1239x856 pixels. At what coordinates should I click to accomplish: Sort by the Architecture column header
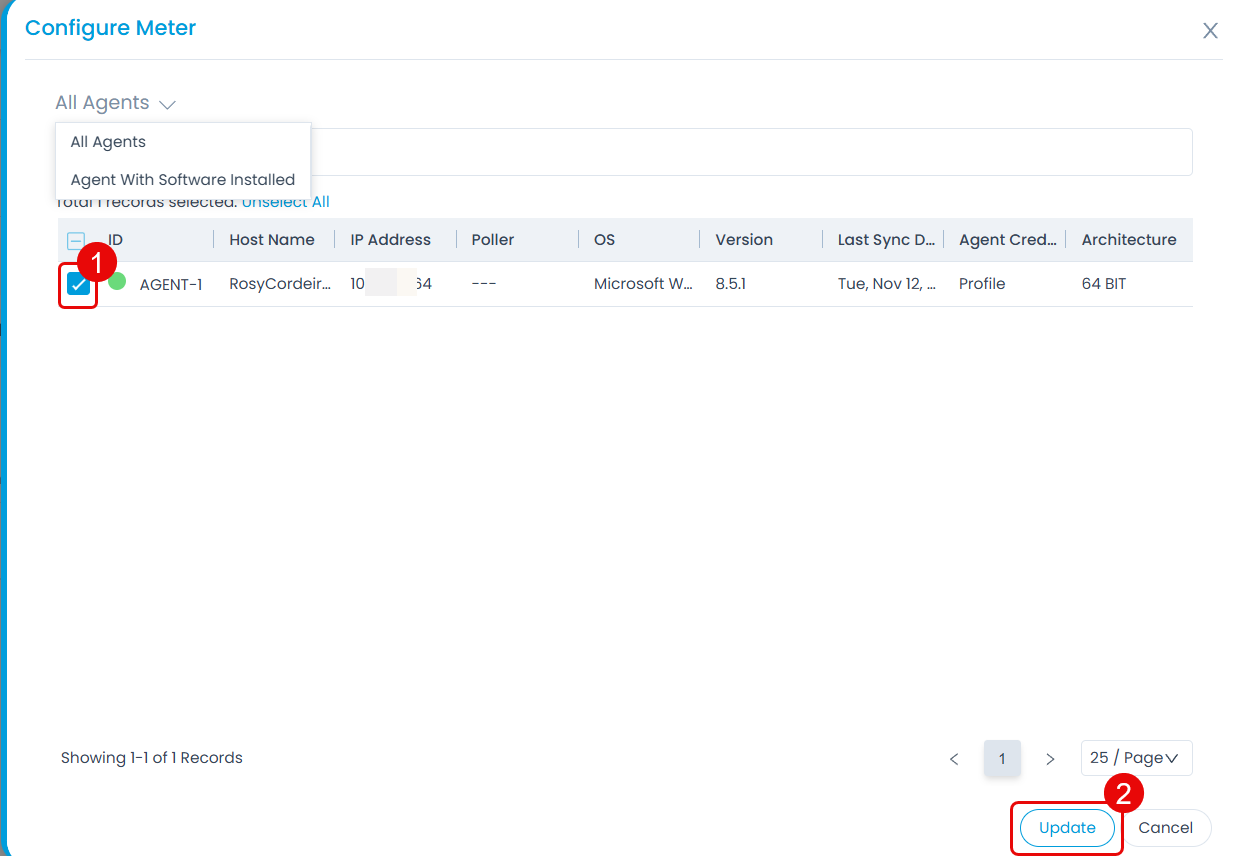pyautogui.click(x=1128, y=240)
